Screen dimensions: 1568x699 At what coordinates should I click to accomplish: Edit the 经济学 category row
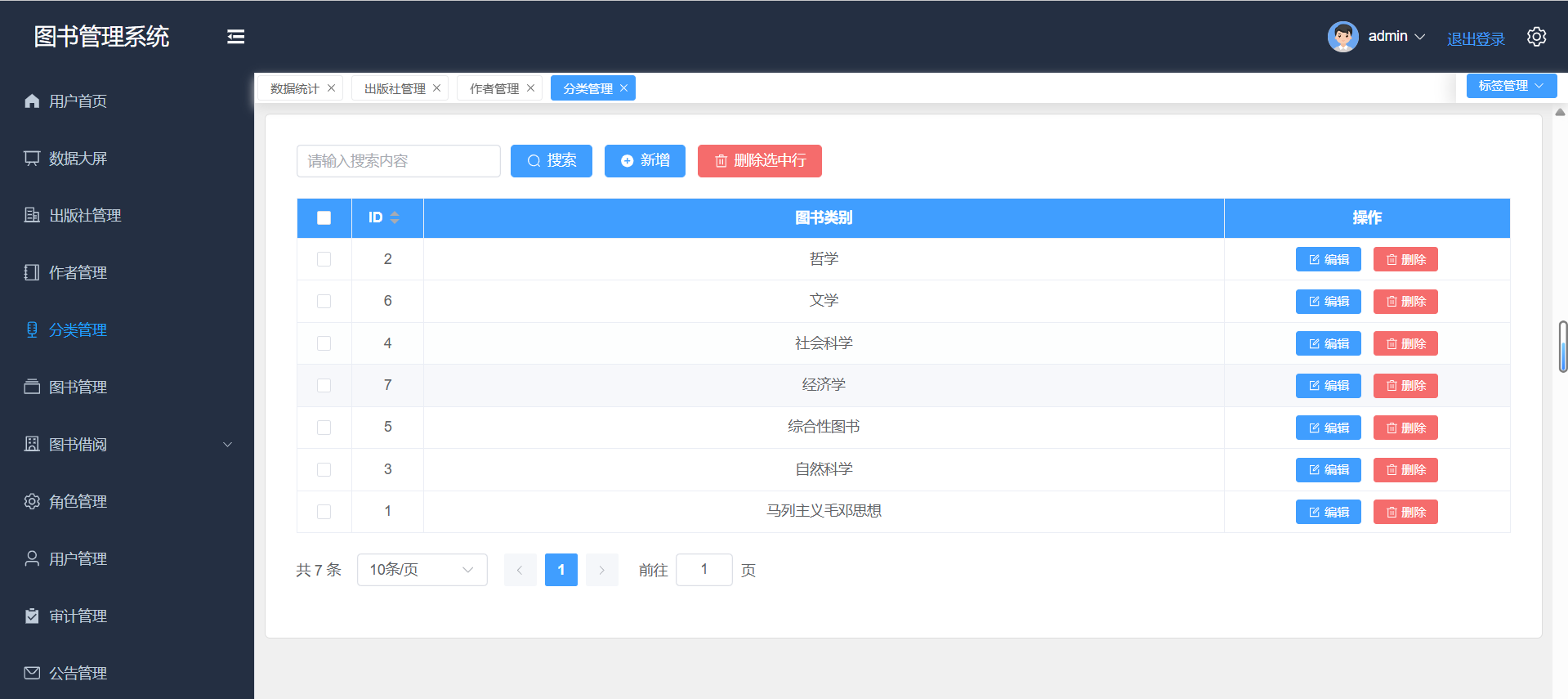pos(1328,386)
